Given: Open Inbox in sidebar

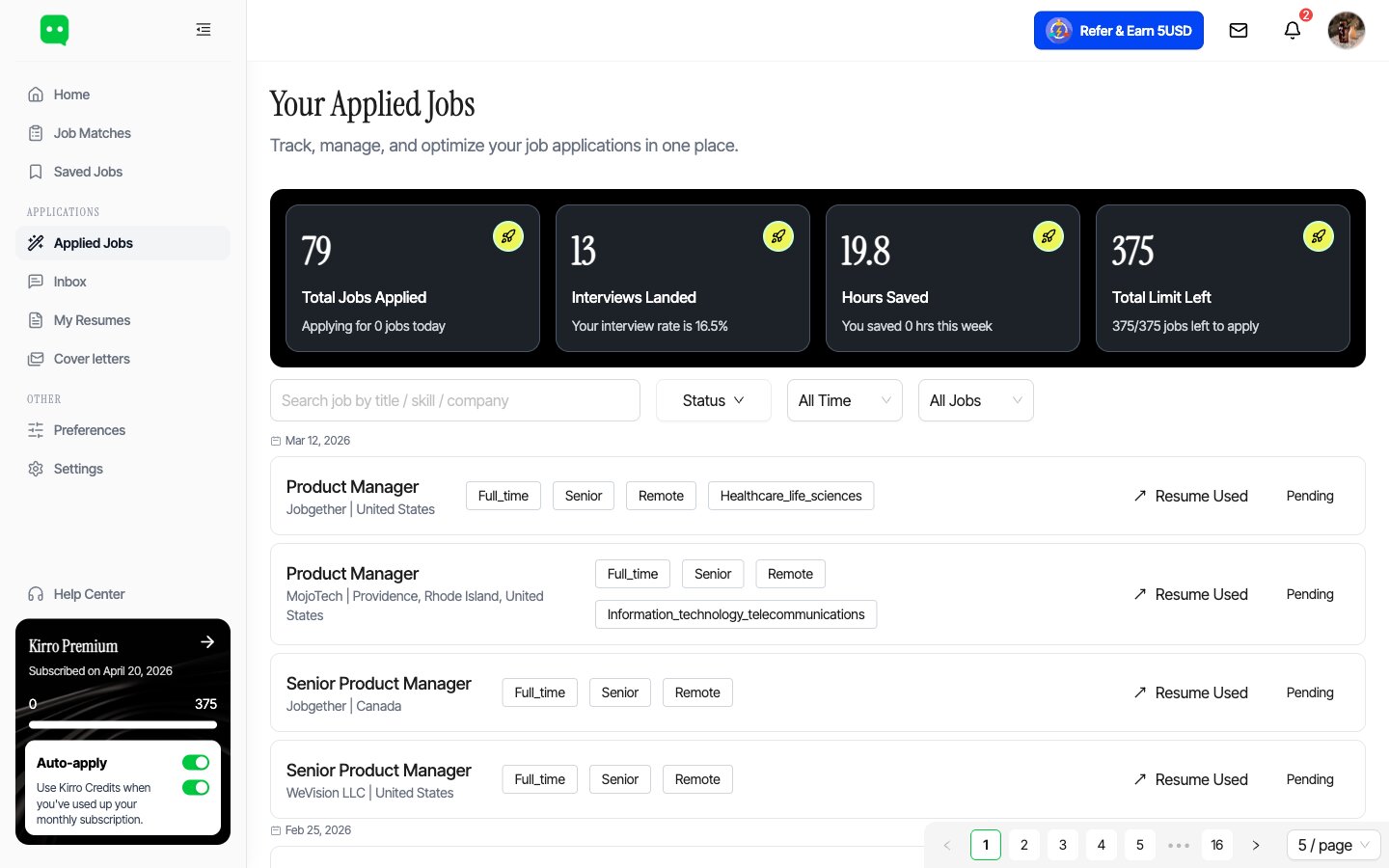Looking at the screenshot, I should (x=123, y=282).
